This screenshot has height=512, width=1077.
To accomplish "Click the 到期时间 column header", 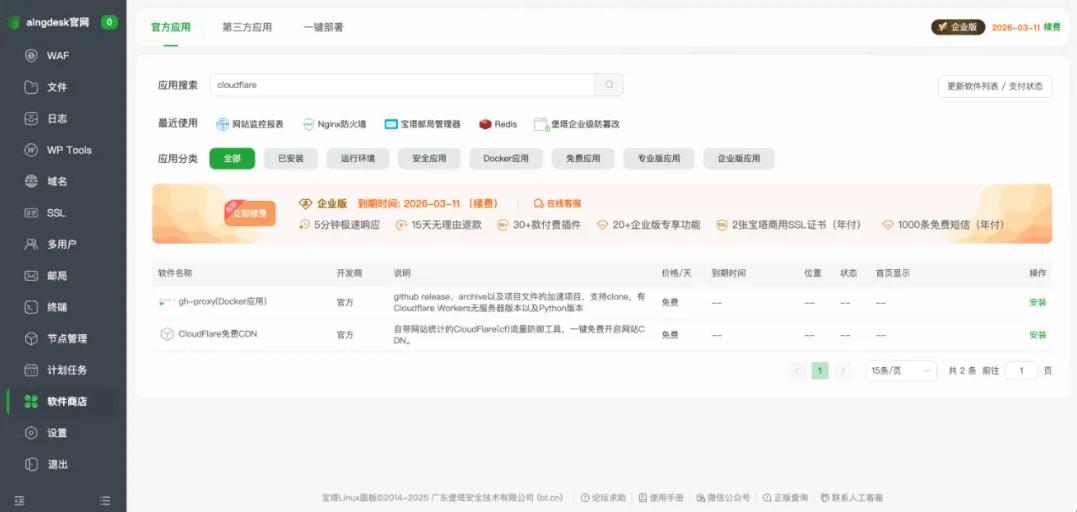I will [728, 273].
